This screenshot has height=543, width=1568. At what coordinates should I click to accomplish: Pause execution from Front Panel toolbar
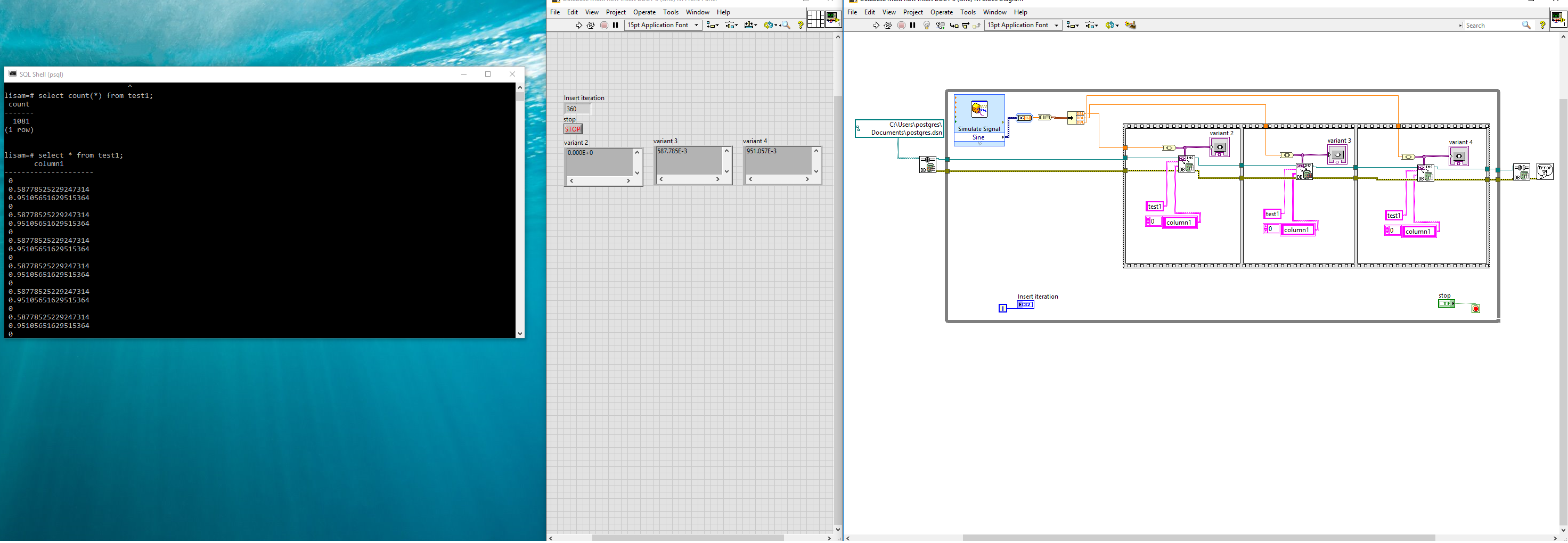point(615,25)
